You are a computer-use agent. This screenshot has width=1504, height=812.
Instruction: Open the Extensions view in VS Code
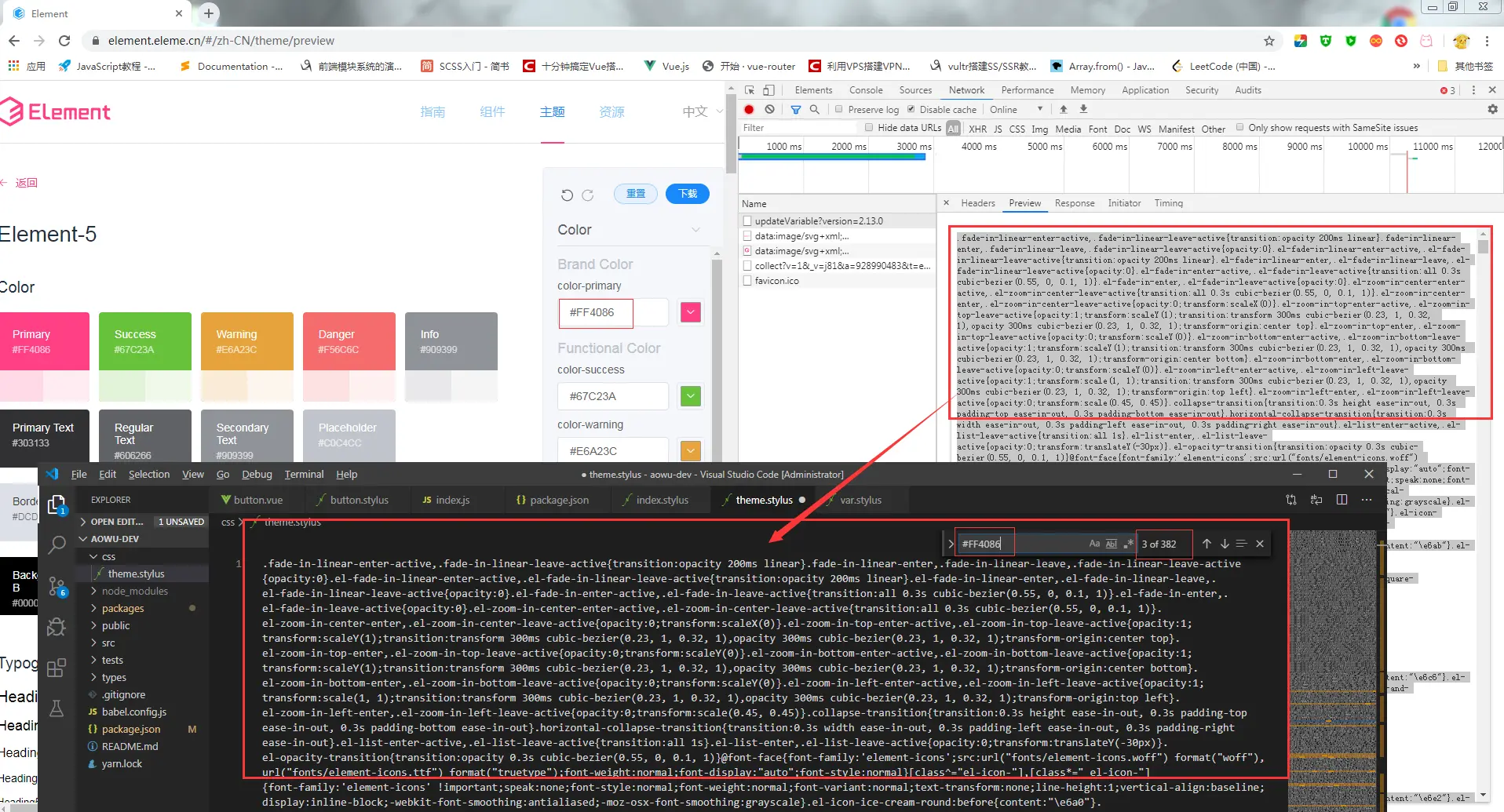coord(57,668)
